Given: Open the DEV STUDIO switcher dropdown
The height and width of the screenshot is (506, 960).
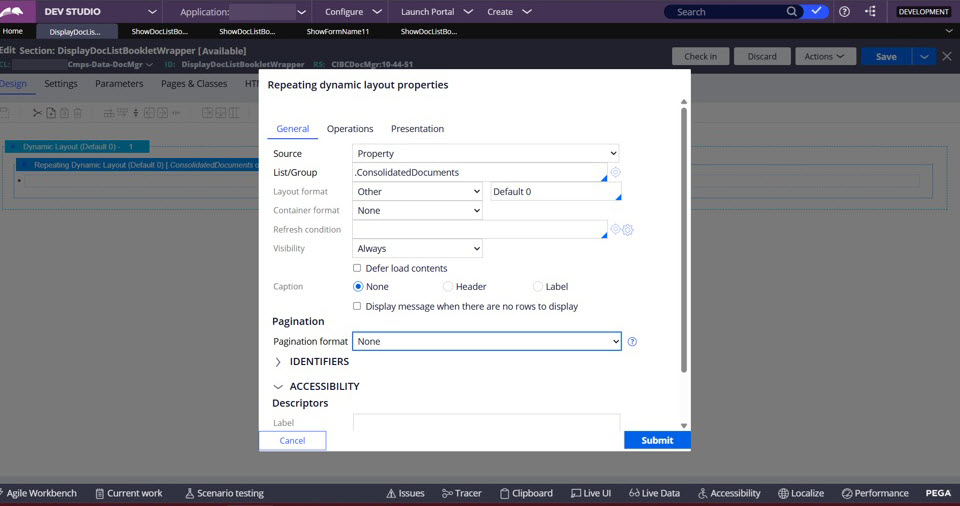Looking at the screenshot, I should pos(152,12).
